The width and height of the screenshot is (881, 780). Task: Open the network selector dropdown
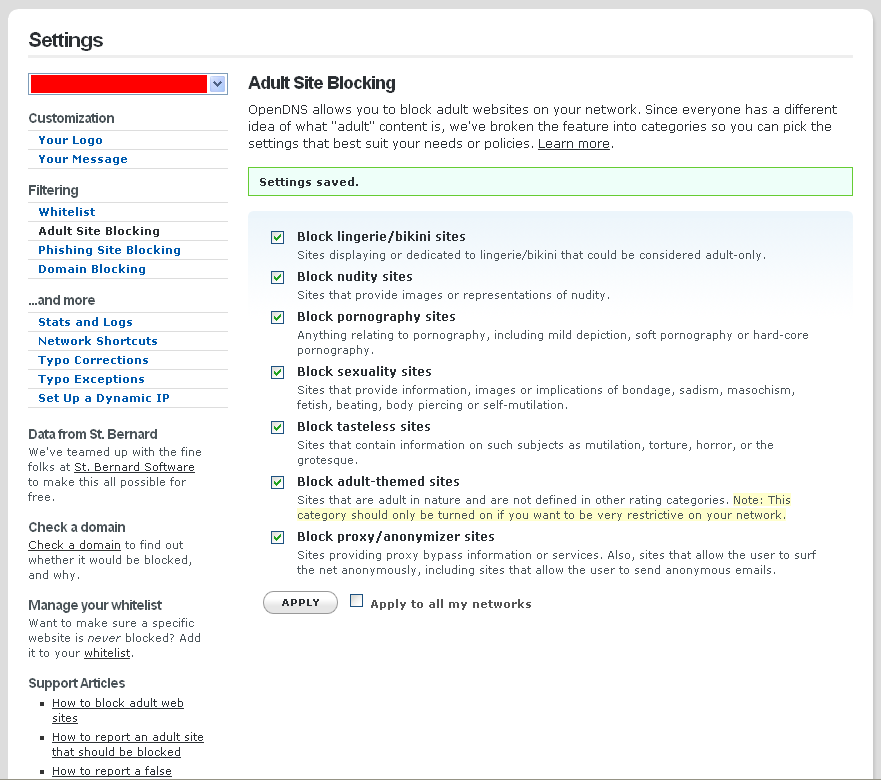pyautogui.click(x=128, y=84)
